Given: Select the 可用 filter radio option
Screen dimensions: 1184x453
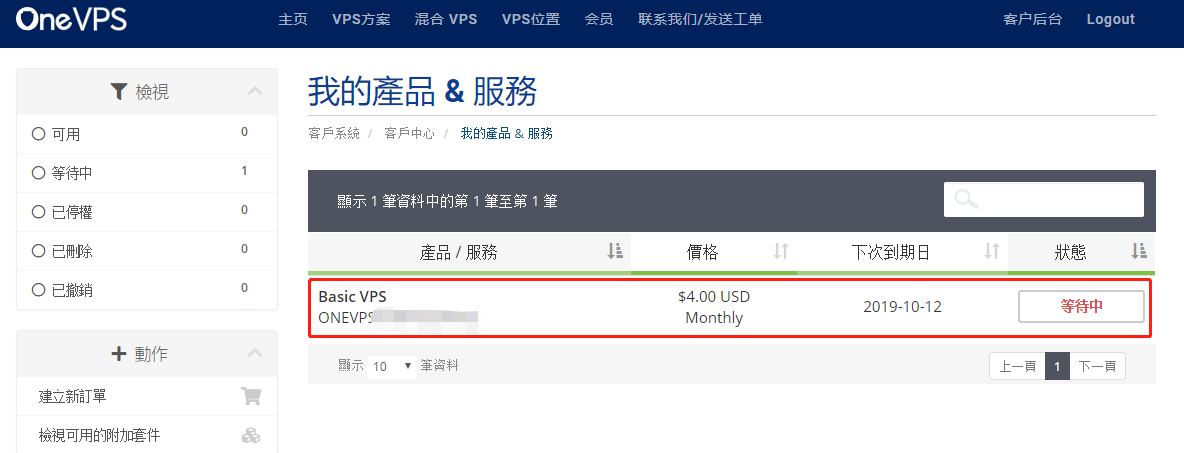Looking at the screenshot, I should tap(39, 134).
